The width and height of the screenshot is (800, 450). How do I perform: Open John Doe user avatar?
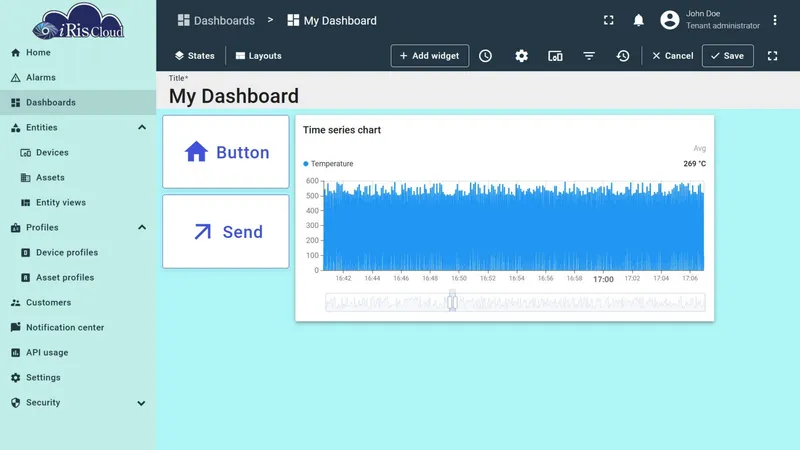point(669,20)
